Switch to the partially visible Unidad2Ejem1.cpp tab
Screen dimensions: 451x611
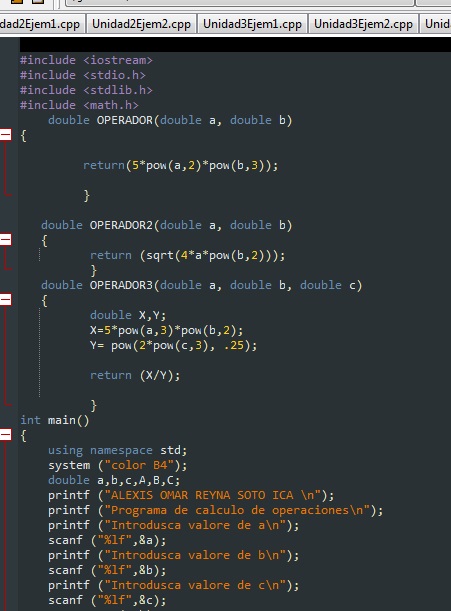(x=42, y=24)
